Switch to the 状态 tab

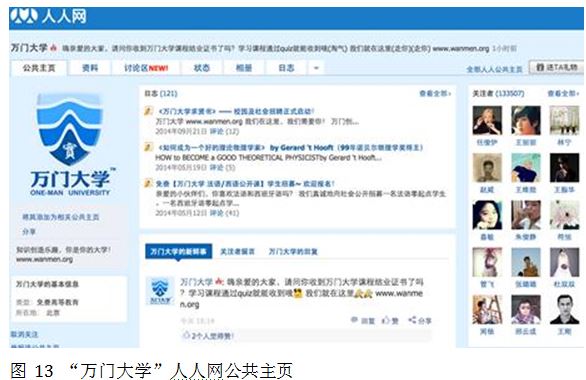click(x=202, y=68)
